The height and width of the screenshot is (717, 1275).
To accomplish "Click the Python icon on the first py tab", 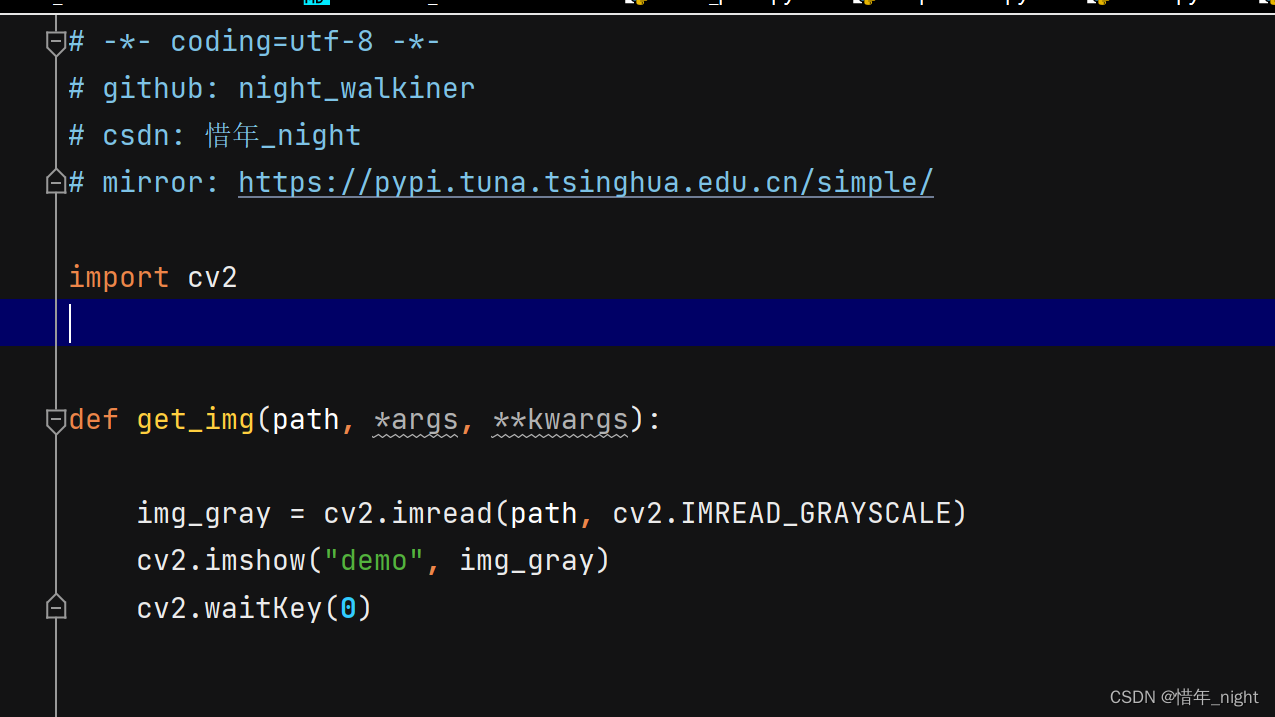I will 638,3.
